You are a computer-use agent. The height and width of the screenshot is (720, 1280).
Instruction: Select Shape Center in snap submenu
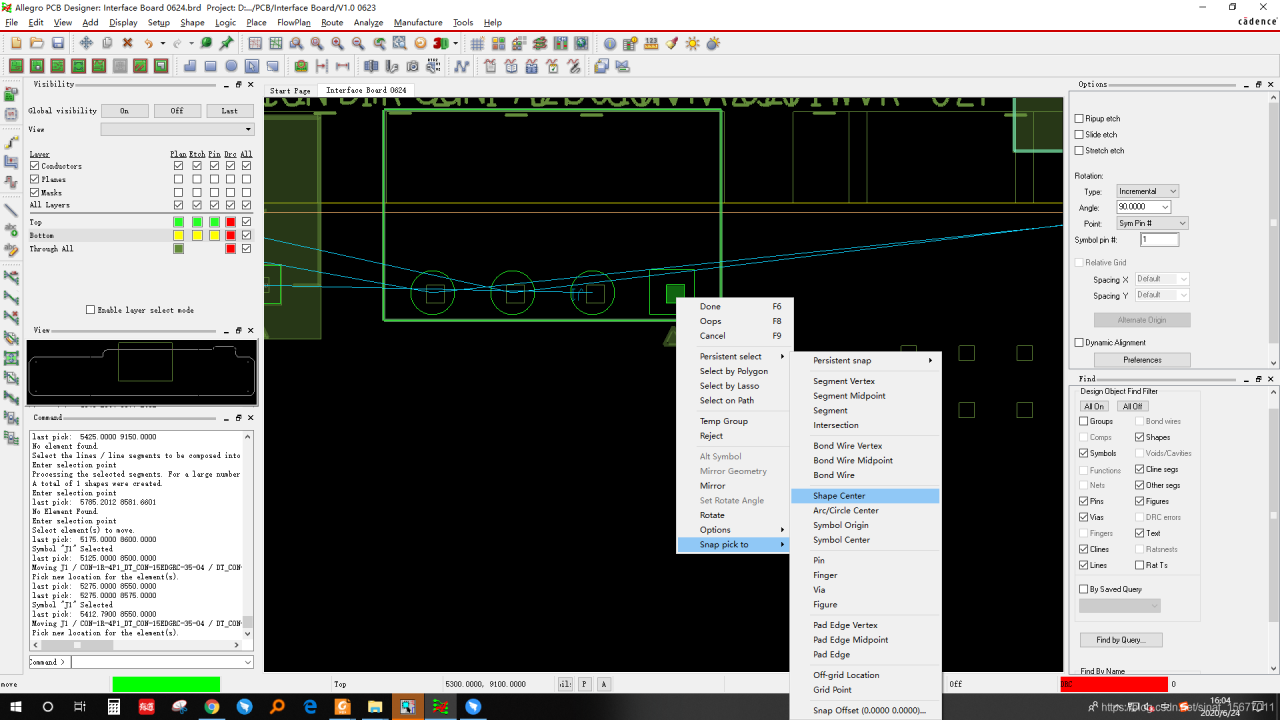click(x=839, y=496)
